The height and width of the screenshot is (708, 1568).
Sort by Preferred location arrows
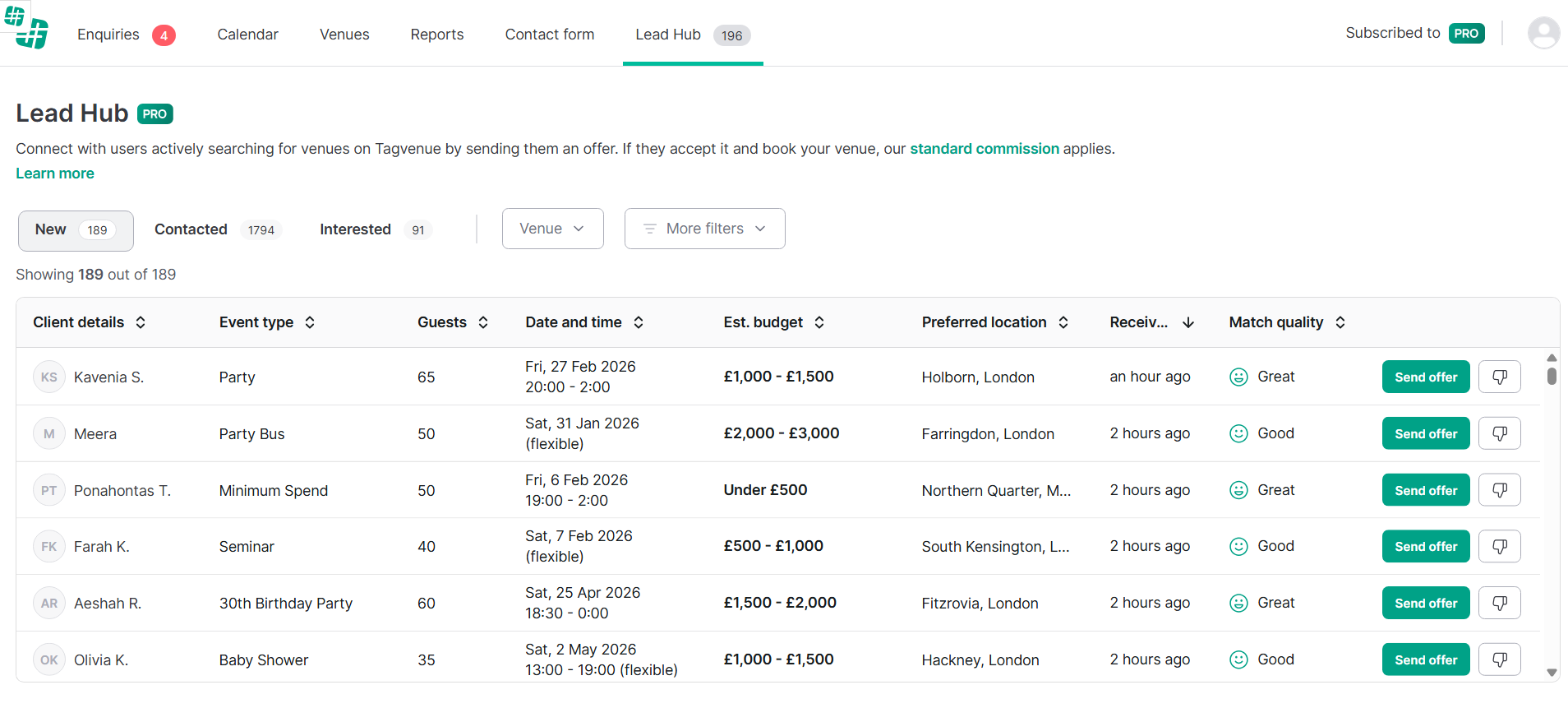1063,322
